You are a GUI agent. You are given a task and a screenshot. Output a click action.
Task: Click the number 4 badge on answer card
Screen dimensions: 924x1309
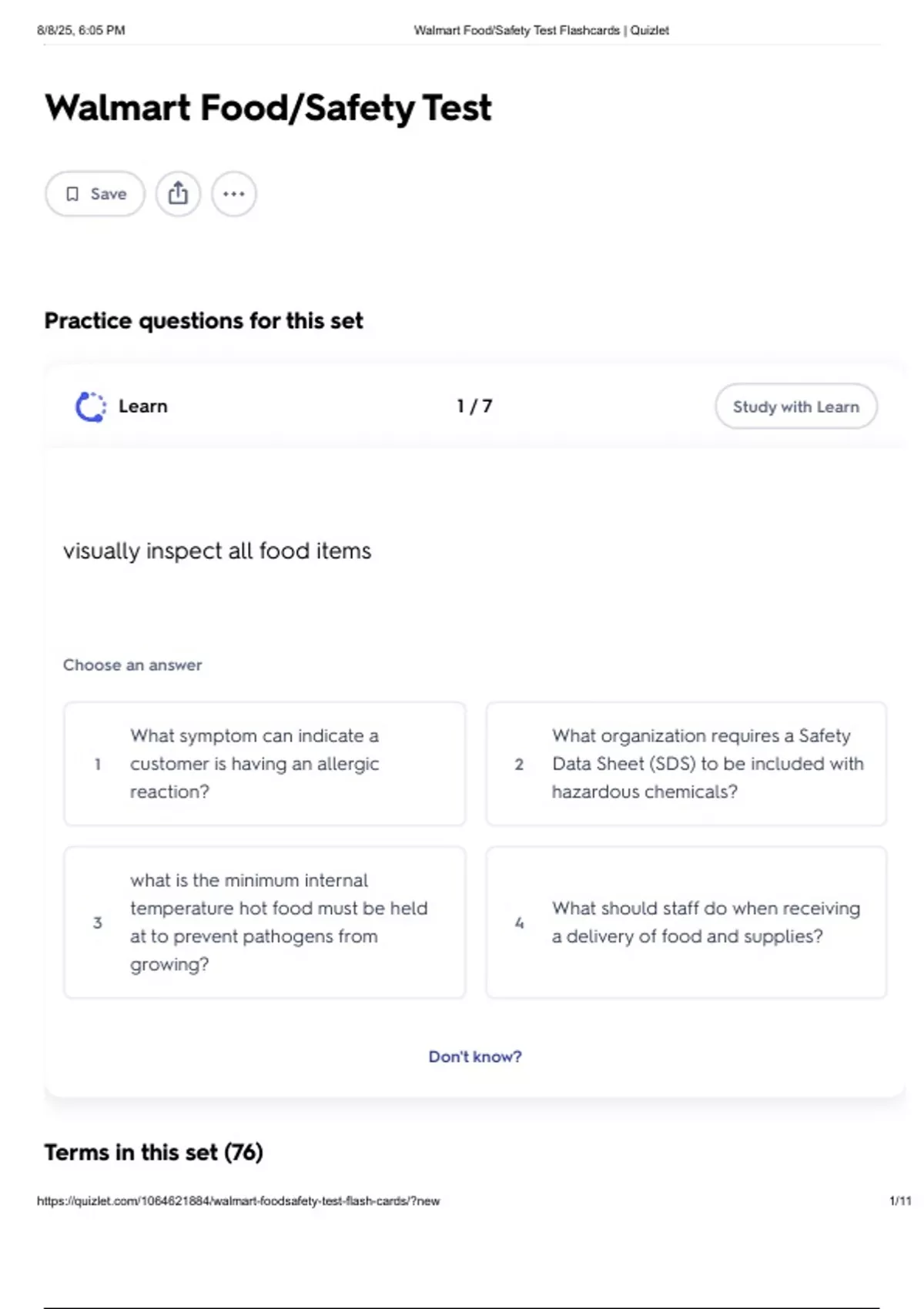tap(519, 922)
